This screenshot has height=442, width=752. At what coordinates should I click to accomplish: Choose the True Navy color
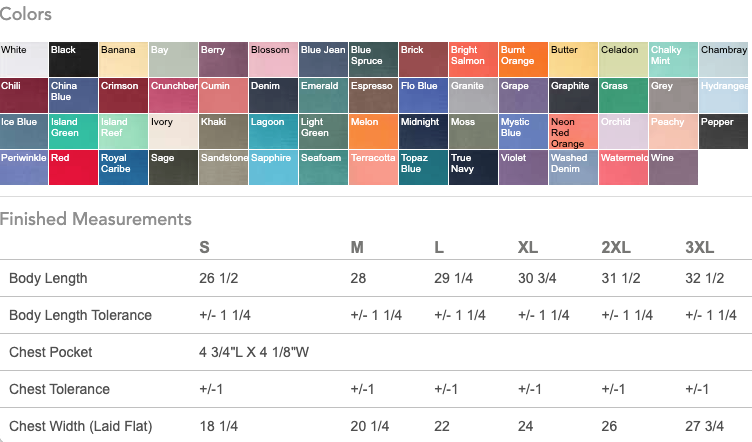[x=473, y=167]
